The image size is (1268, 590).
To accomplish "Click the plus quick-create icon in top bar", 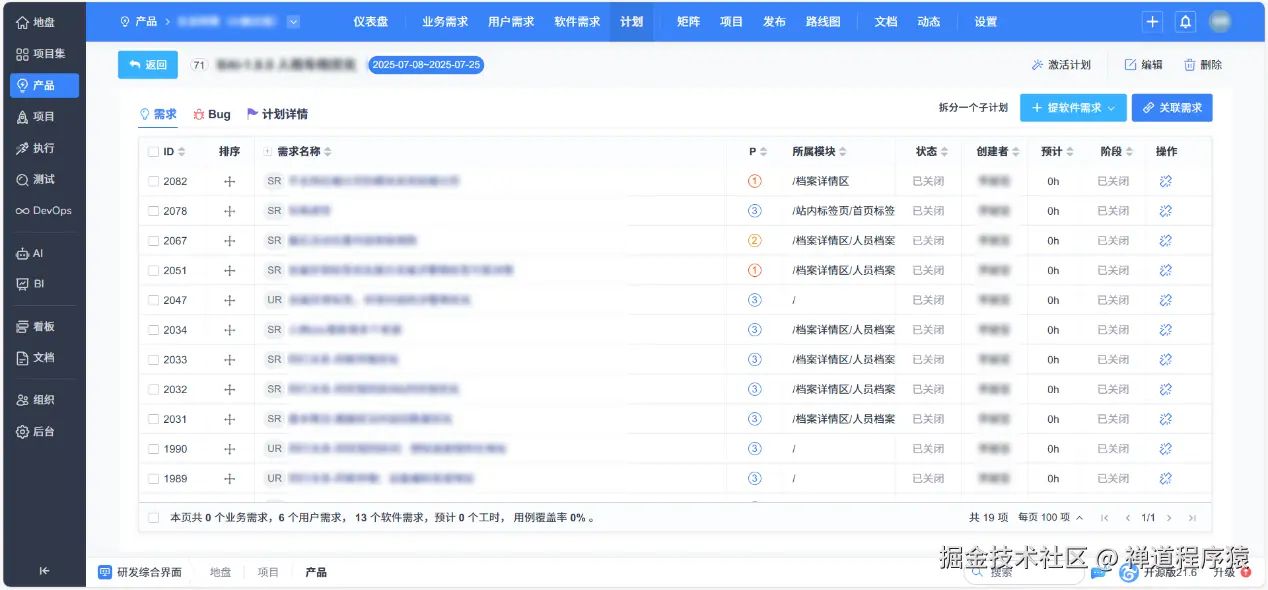I will pos(1150,21).
